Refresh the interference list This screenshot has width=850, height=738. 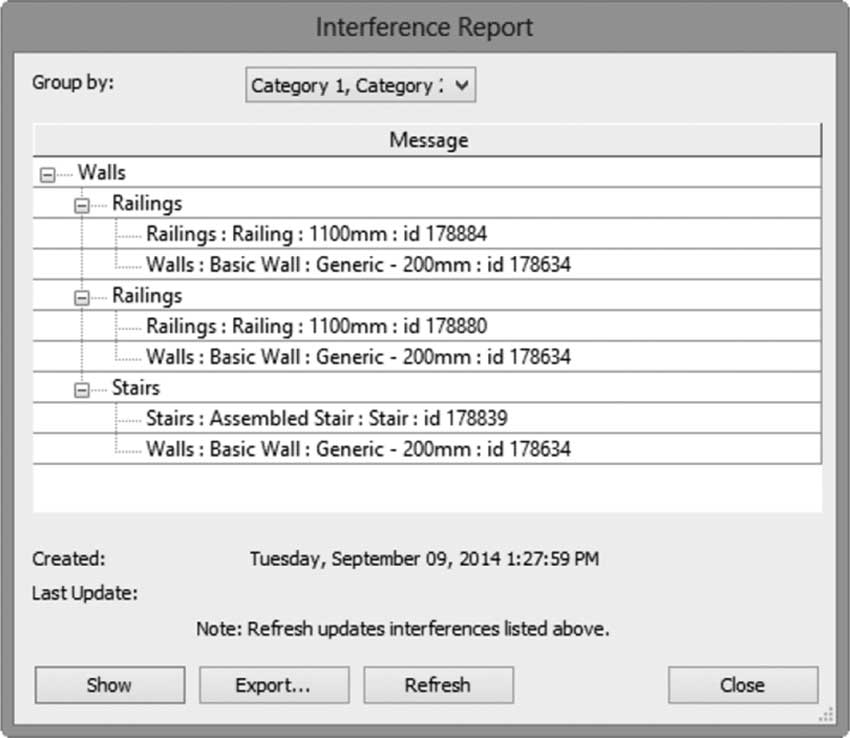tap(439, 685)
